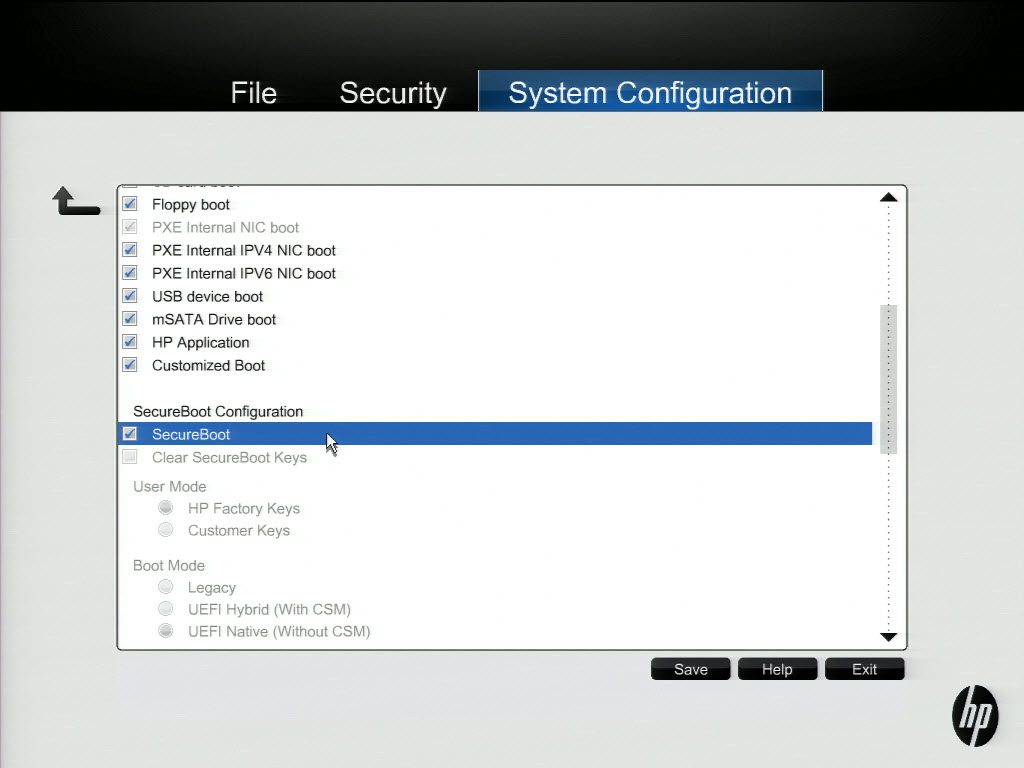Image resolution: width=1024 pixels, height=768 pixels.
Task: Click the vertical scrollbar thumb
Action: tap(888, 378)
